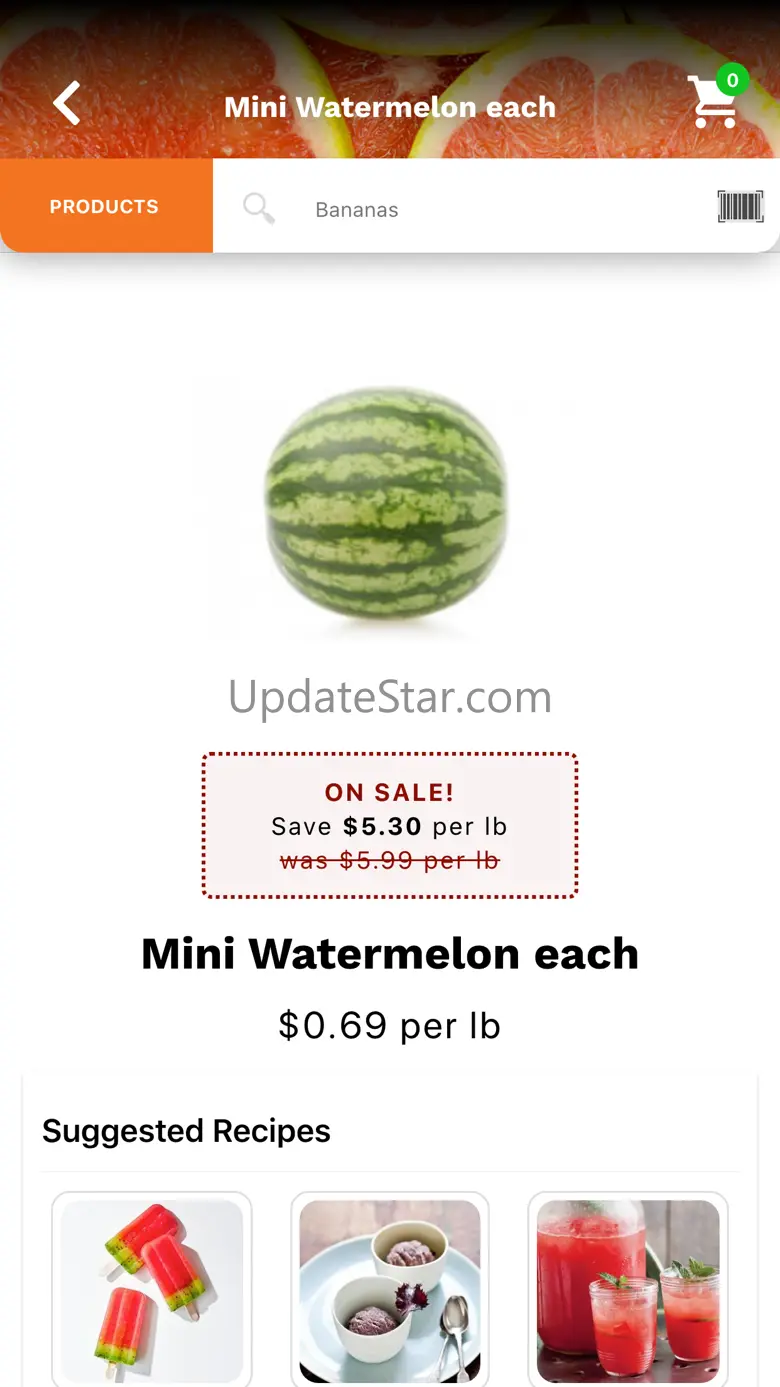
Task: Open the shopping cart
Action: point(713,103)
